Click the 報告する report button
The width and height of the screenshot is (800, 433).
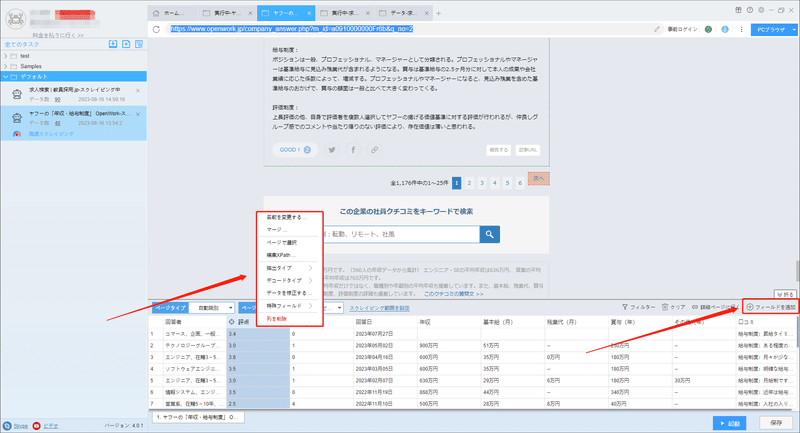[498, 150]
